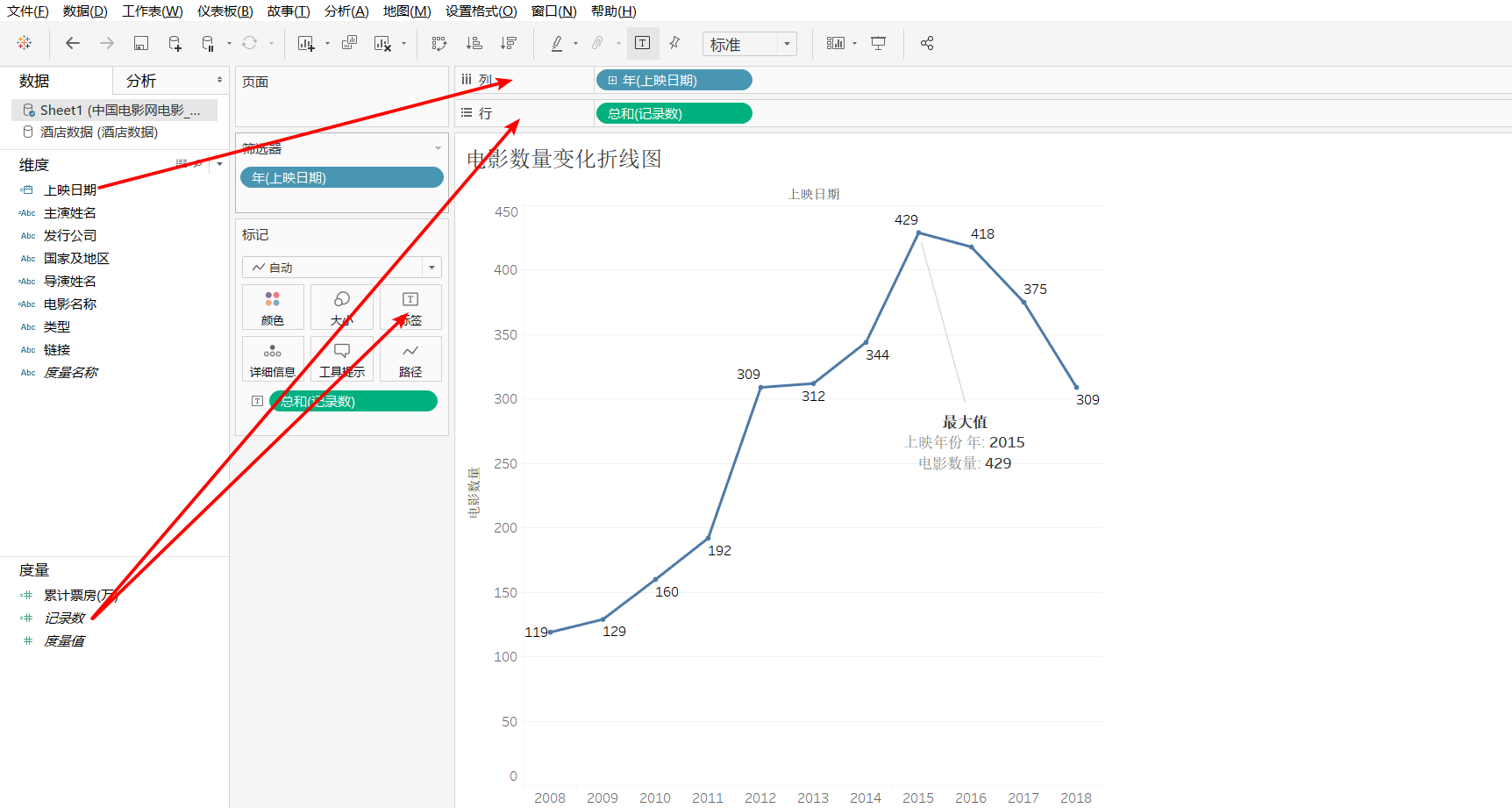Select the 上映日期 dimension field

pyautogui.click(x=70, y=189)
